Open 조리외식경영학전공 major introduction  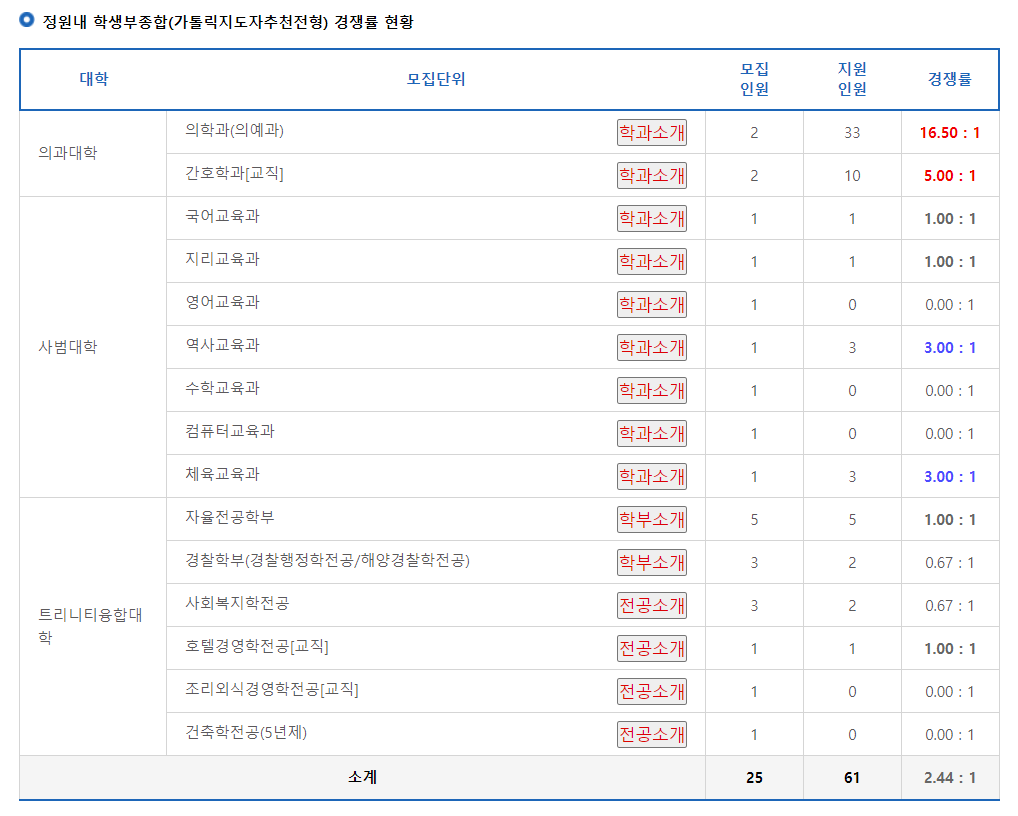click(x=651, y=690)
